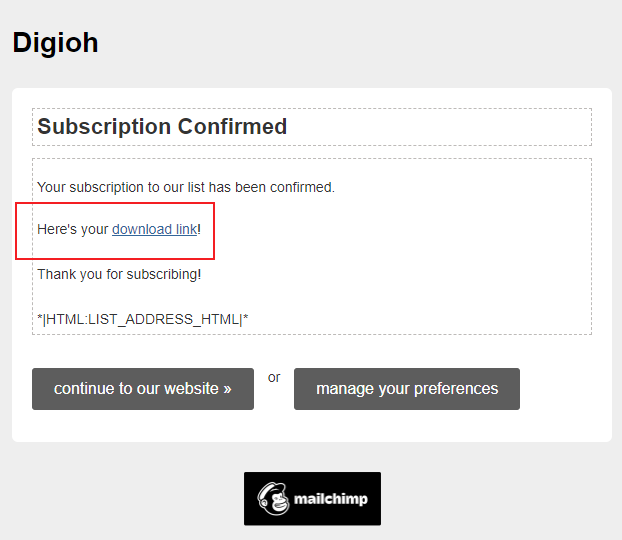The width and height of the screenshot is (622, 540).
Task: Click the manage your preferences button
Action: [x=406, y=389]
